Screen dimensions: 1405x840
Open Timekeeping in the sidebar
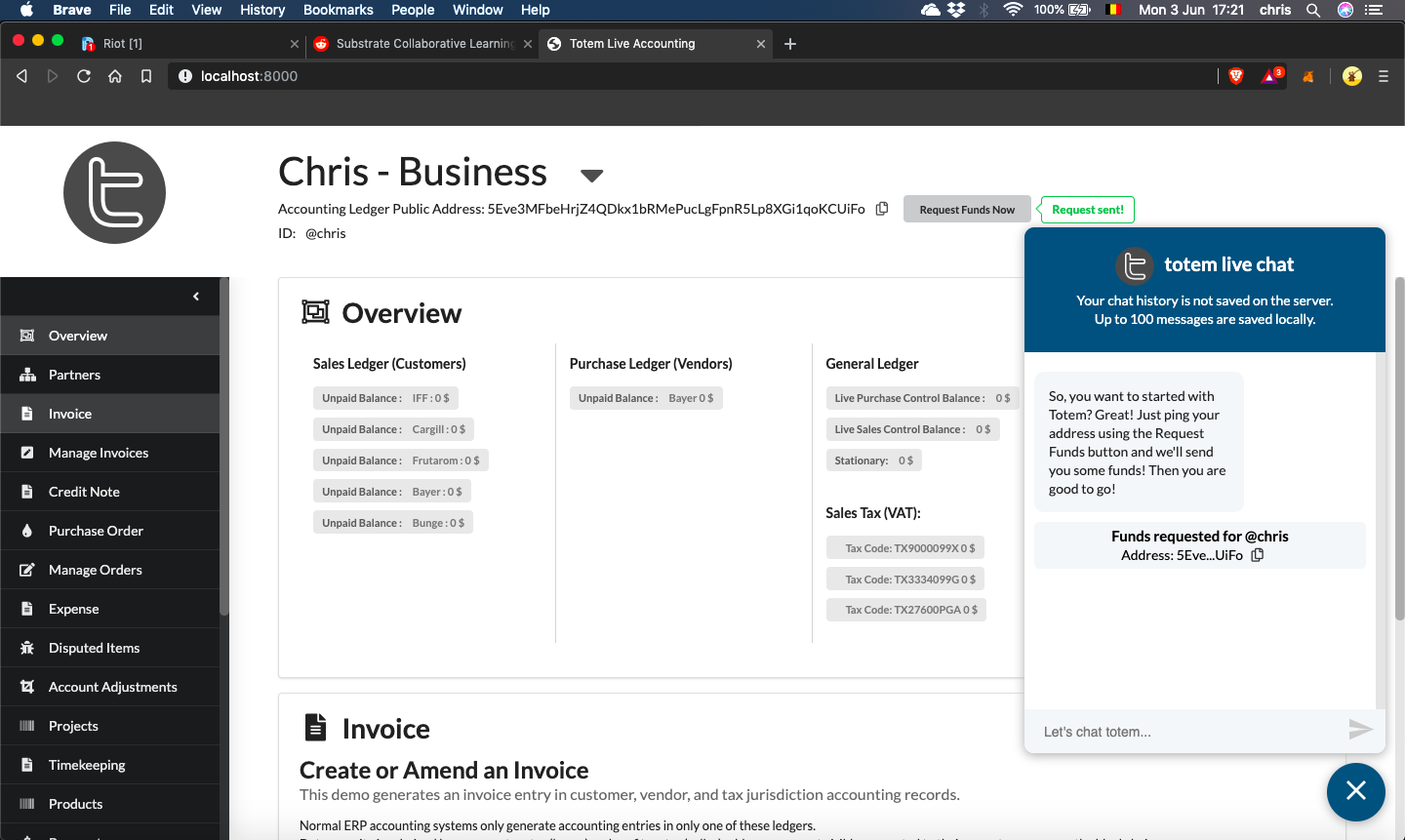(x=109, y=765)
